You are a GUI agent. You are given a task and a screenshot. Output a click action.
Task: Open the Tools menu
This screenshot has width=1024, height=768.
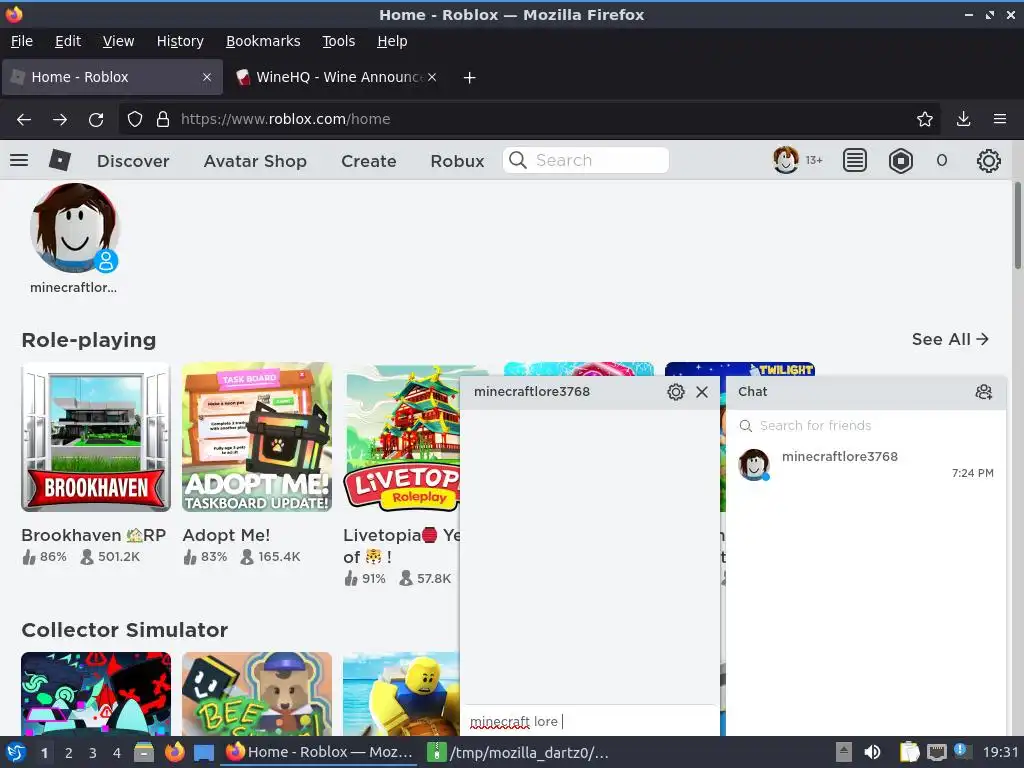pyautogui.click(x=338, y=41)
